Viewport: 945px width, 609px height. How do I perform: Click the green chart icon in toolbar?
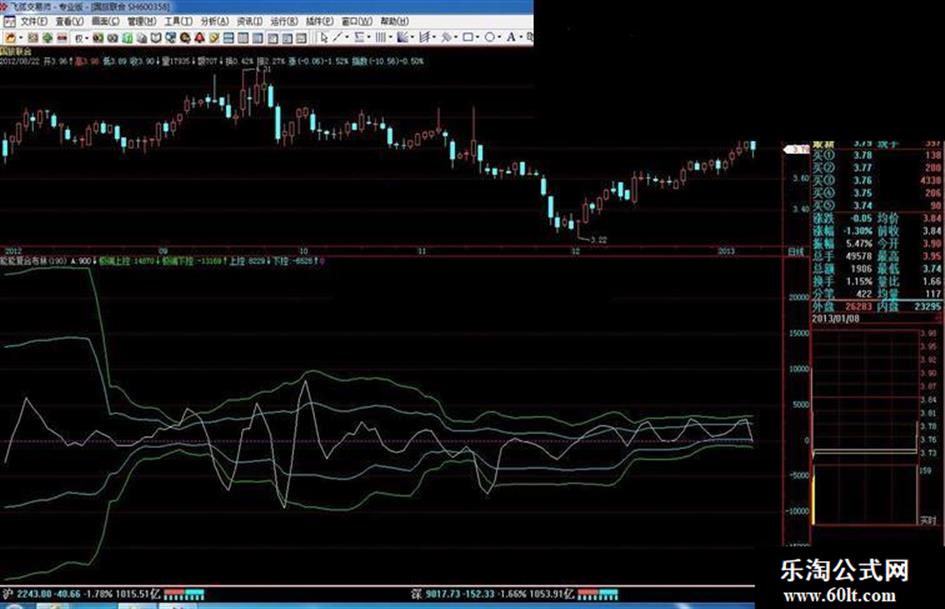pyautogui.click(x=127, y=38)
